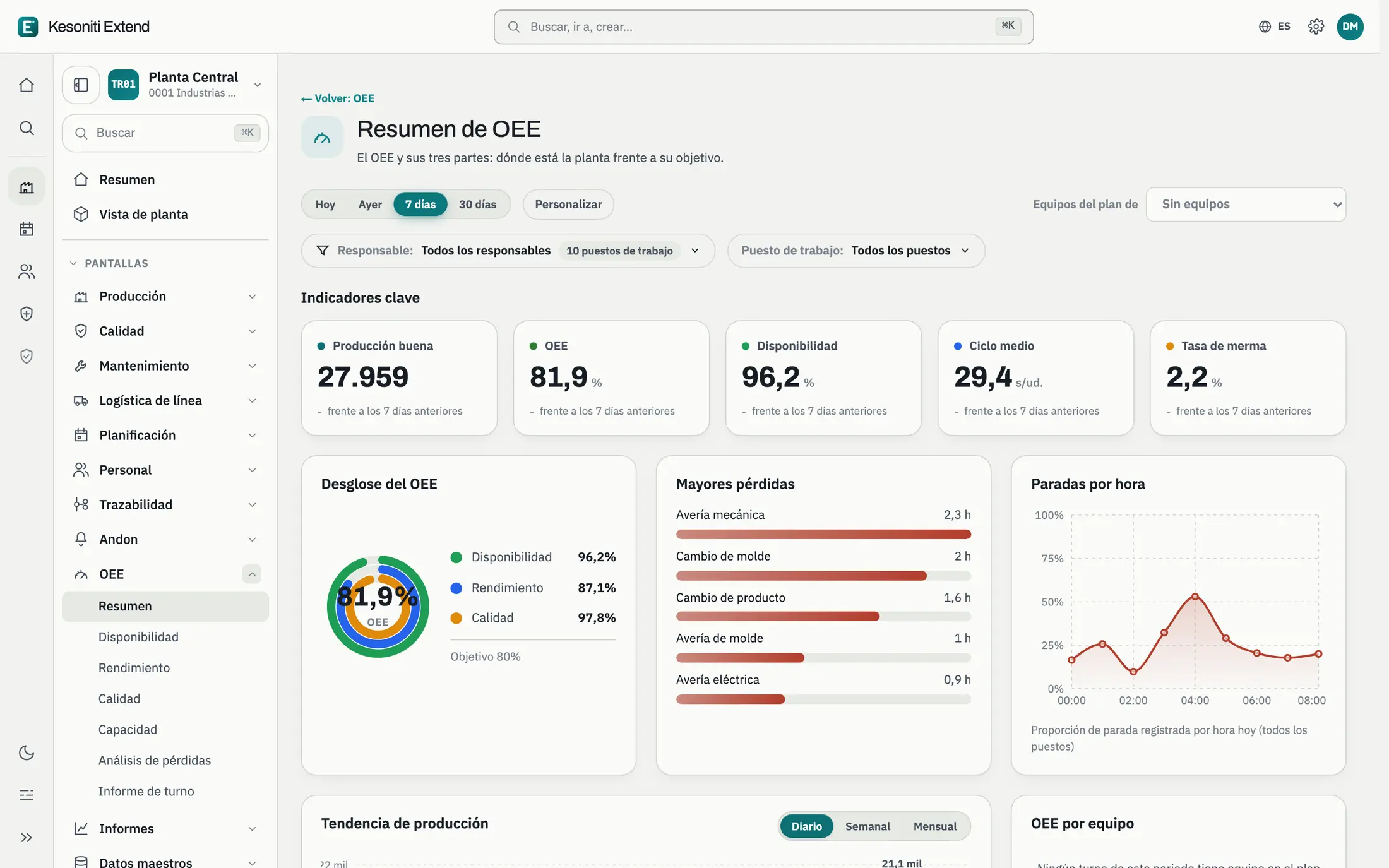Switch to dark mode moon icon

[27, 752]
